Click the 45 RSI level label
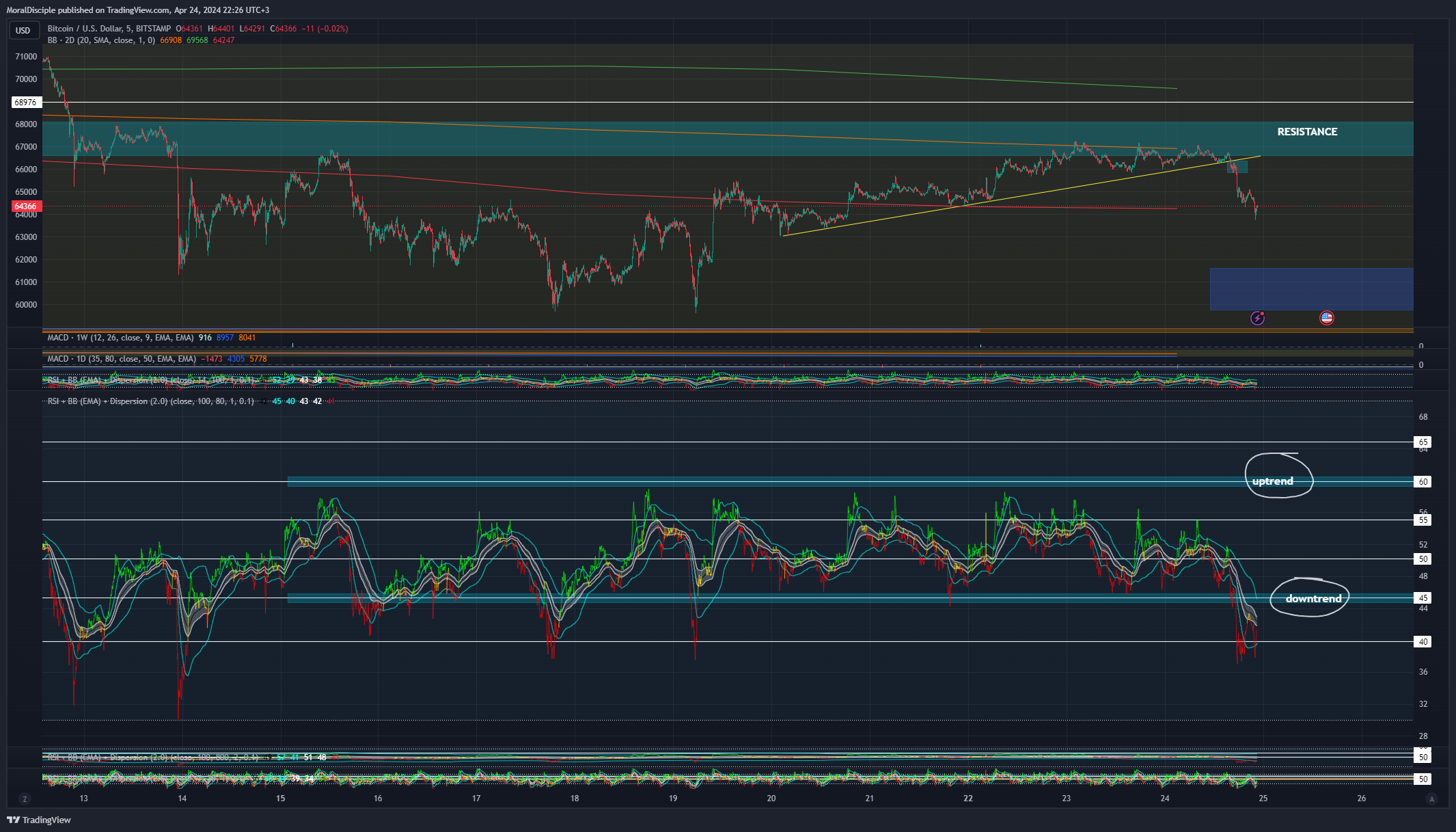 pyautogui.click(x=1423, y=598)
